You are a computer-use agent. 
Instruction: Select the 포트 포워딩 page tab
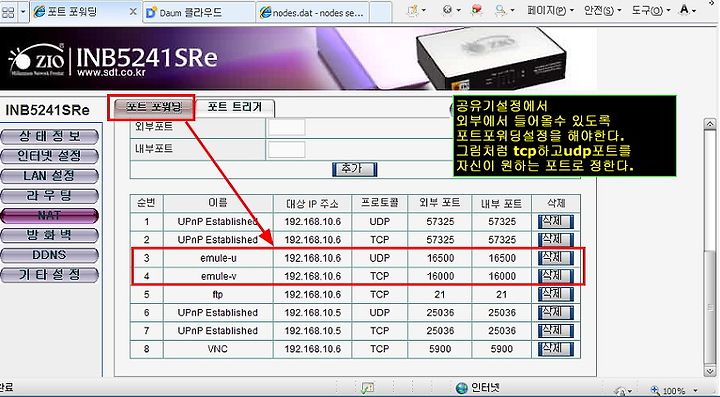click(x=153, y=108)
